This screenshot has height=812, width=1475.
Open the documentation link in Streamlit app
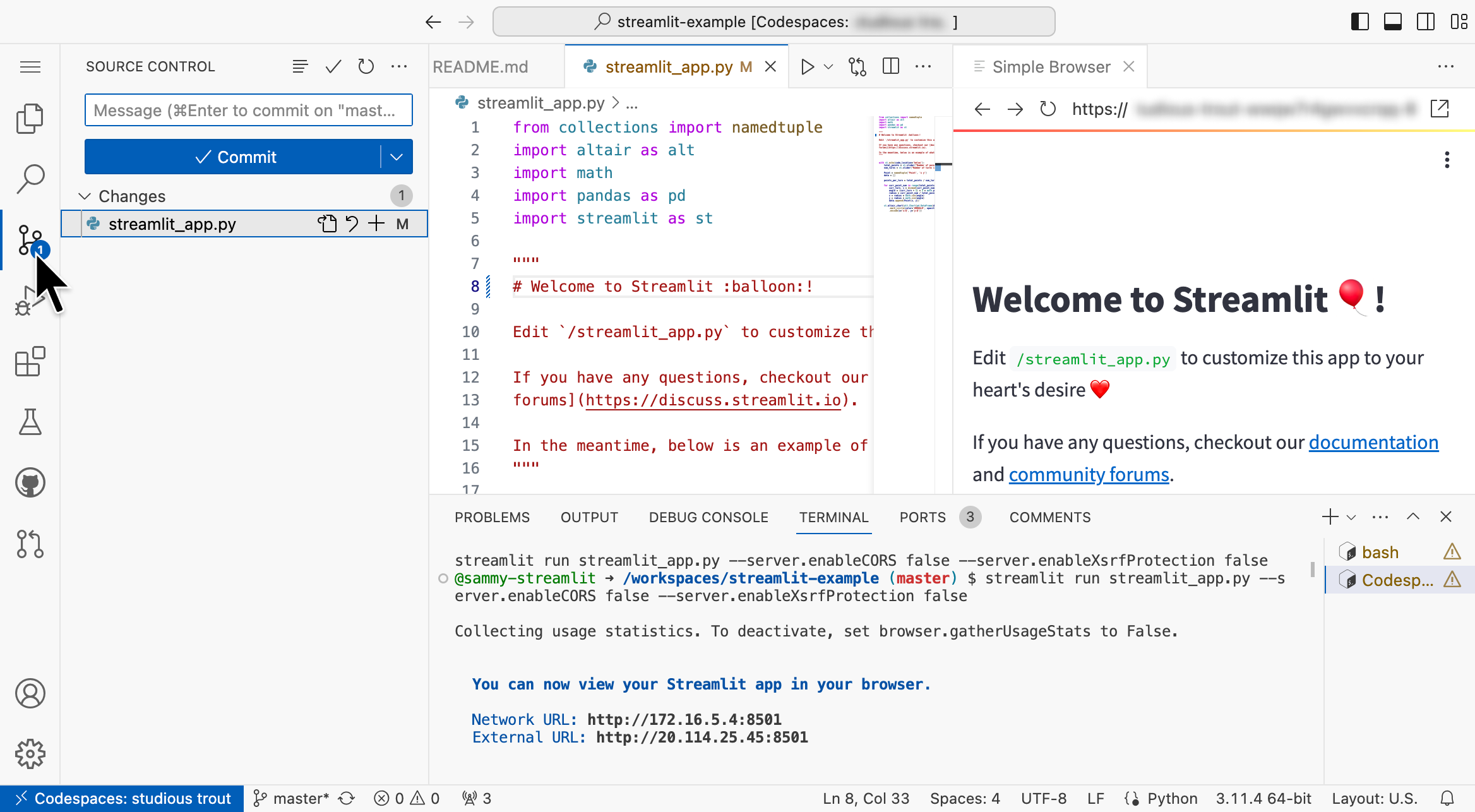1373,442
